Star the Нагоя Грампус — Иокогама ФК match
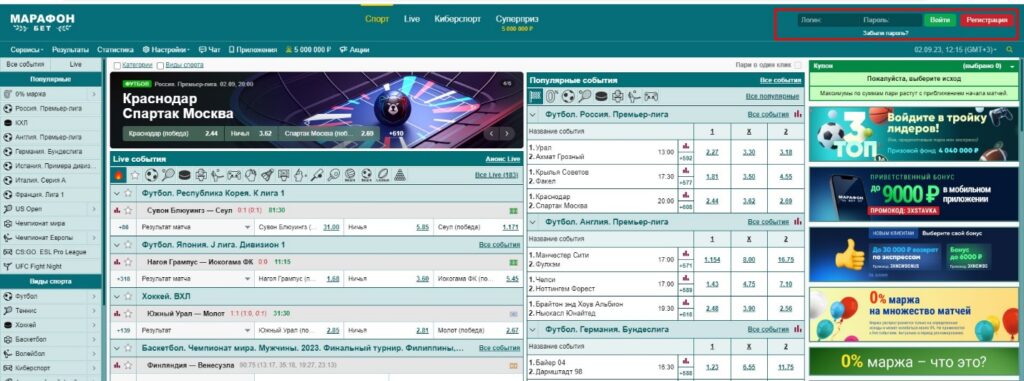 (129, 261)
